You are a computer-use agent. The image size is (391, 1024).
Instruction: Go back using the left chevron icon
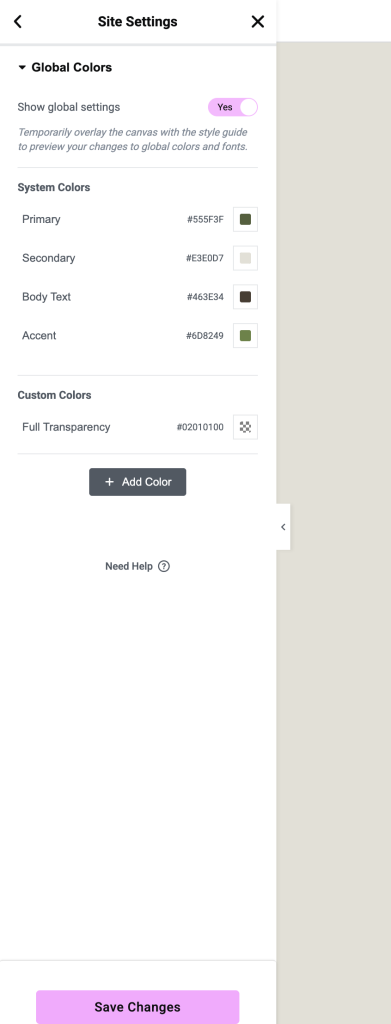(18, 22)
